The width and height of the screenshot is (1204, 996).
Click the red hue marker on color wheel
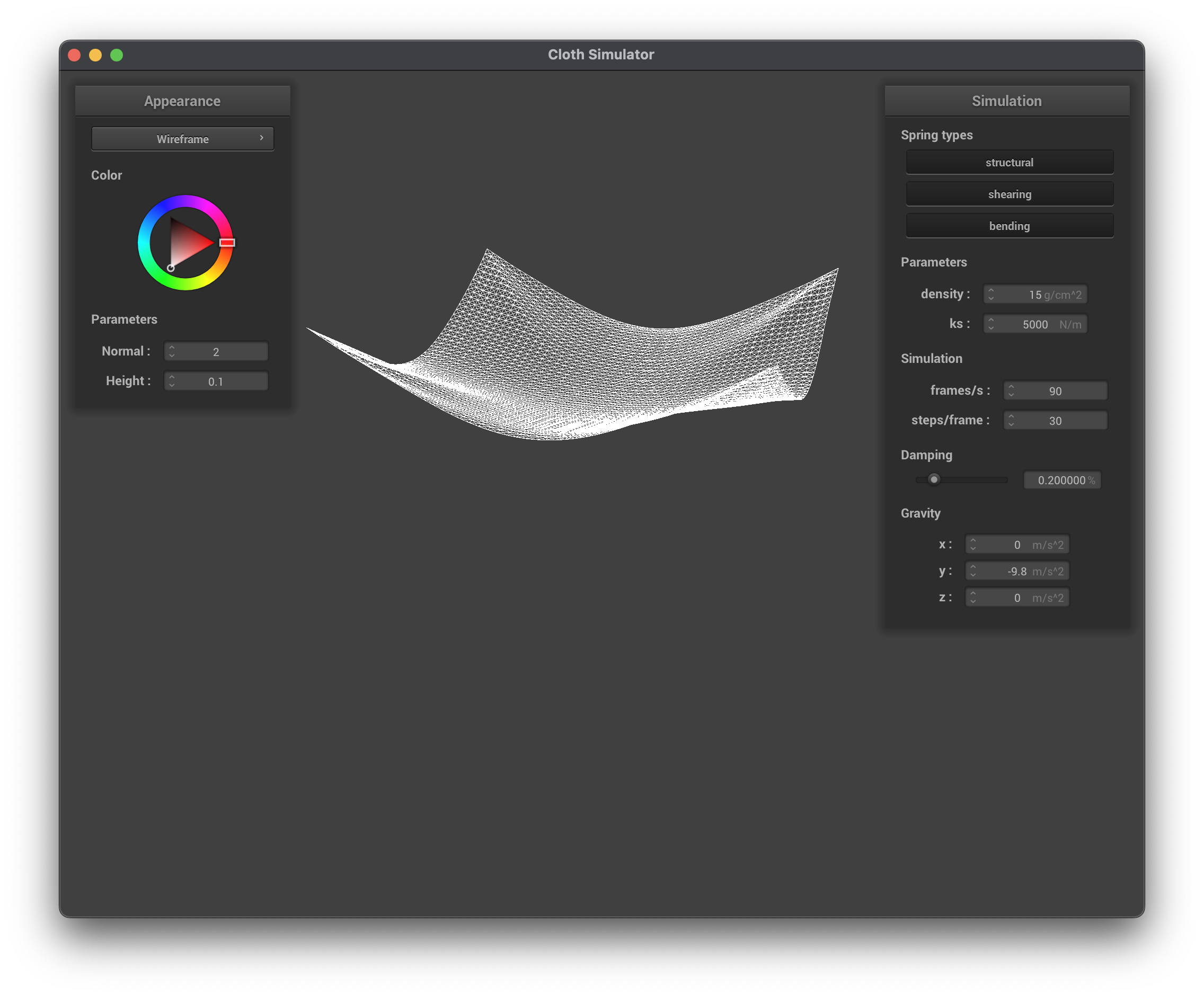click(227, 243)
